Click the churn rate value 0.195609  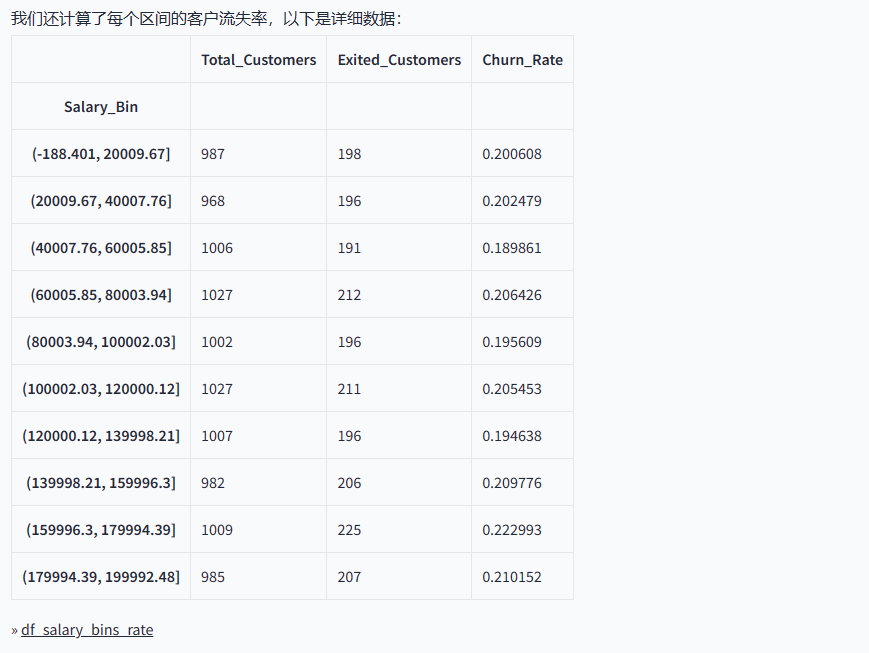coord(512,342)
